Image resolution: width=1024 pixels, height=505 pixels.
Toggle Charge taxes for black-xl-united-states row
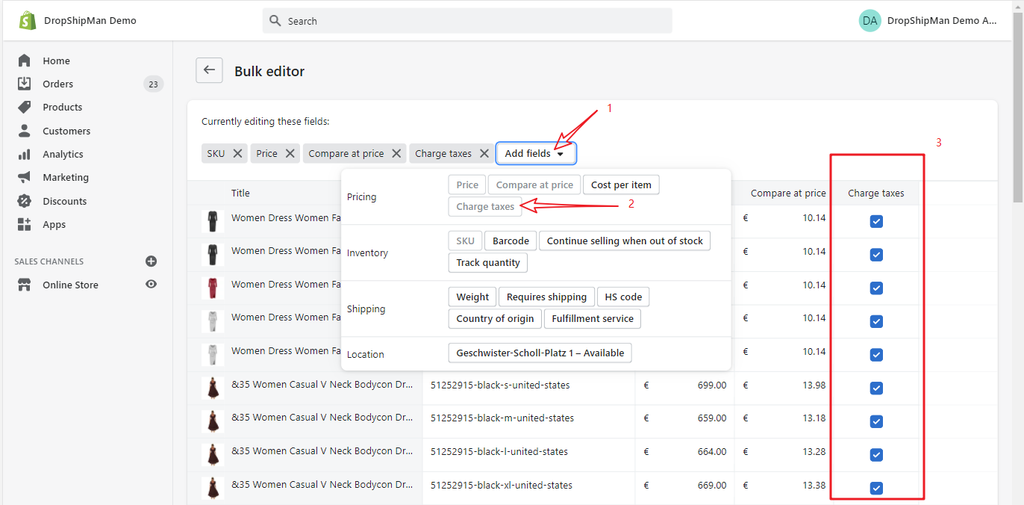(x=876, y=488)
